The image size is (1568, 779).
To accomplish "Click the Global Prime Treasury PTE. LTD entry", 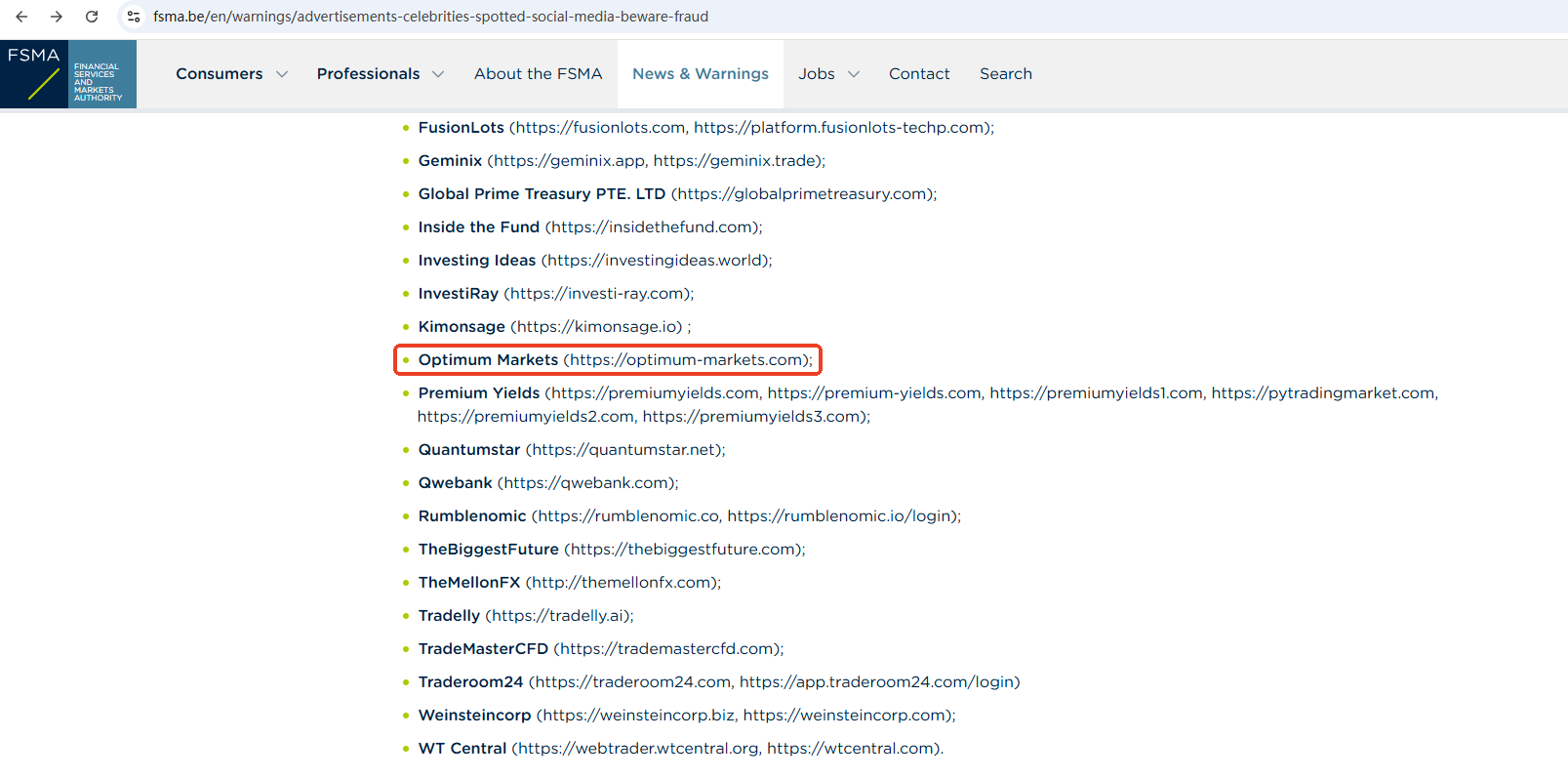I will click(x=542, y=194).
